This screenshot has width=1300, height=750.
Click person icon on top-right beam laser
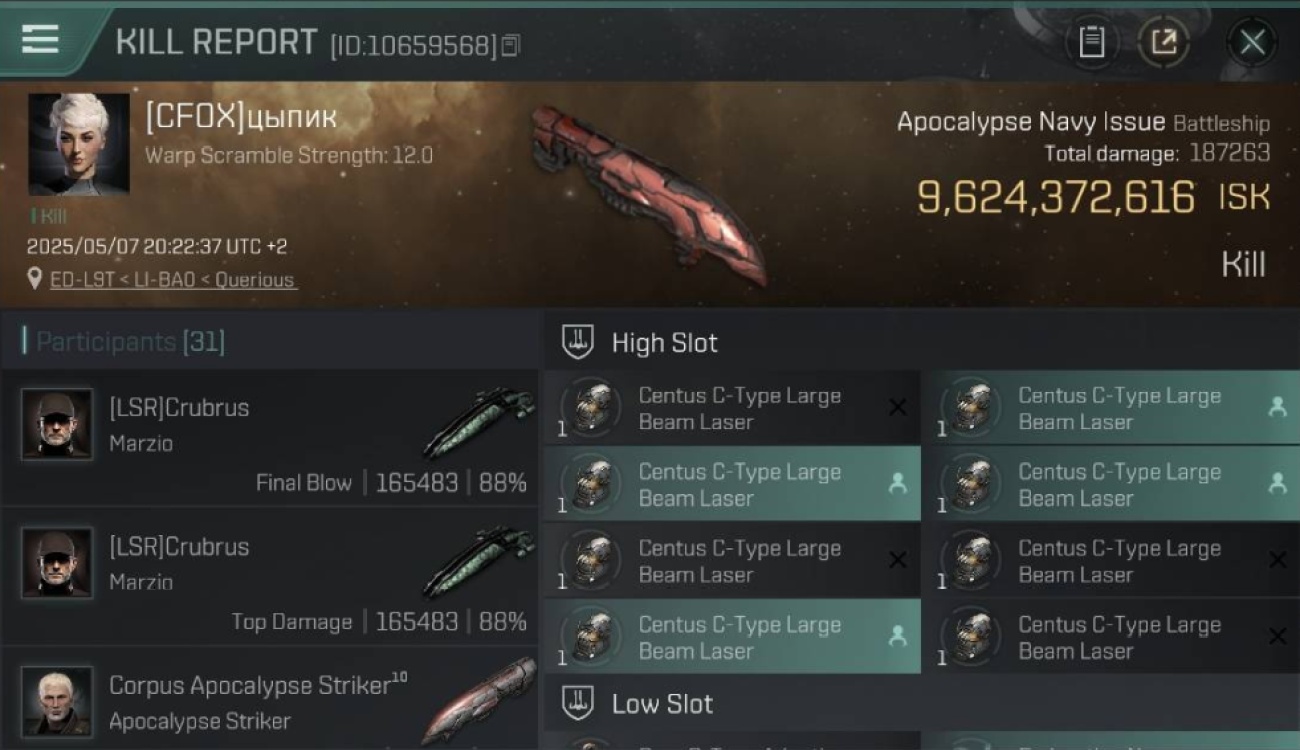pos(1277,407)
